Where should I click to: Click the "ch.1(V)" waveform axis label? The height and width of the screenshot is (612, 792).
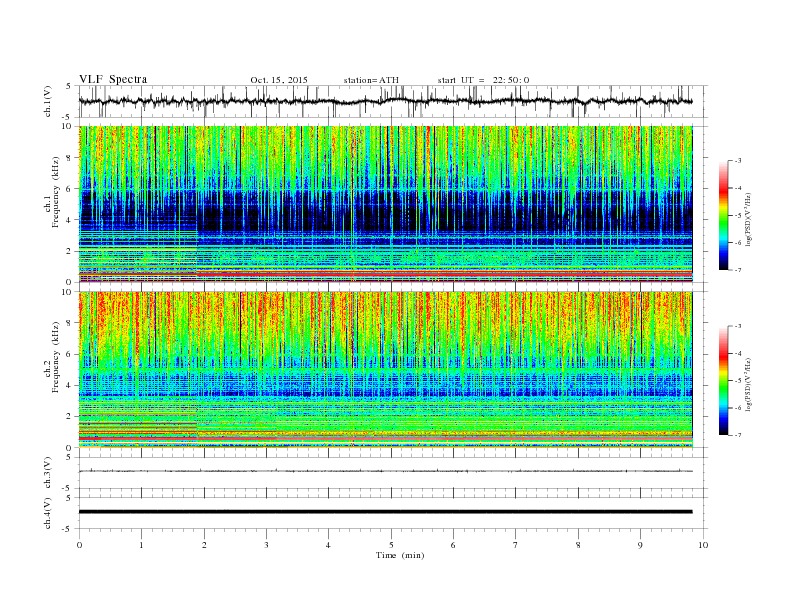(x=48, y=101)
